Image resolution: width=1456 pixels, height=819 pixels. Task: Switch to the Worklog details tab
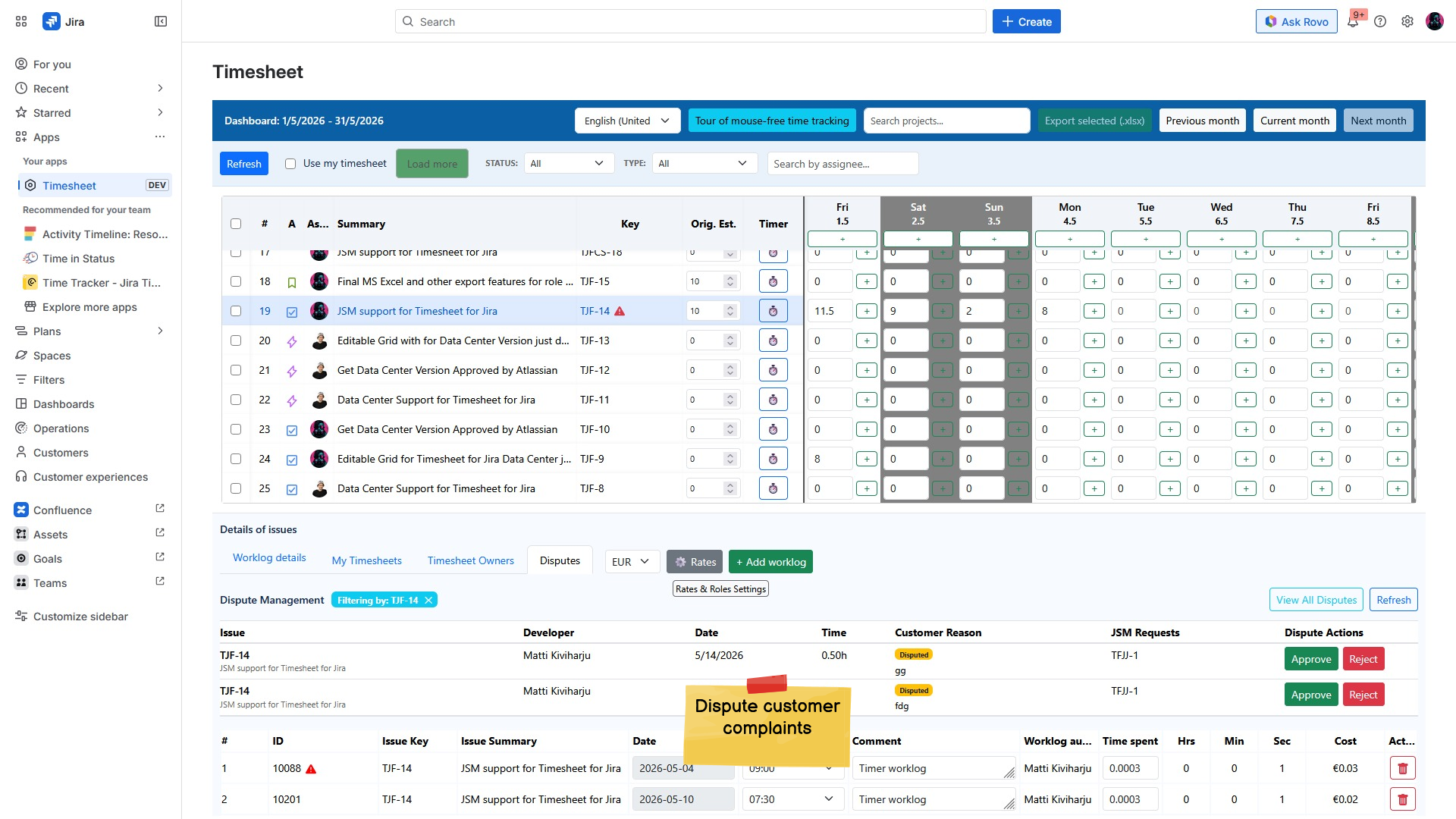pyautogui.click(x=269, y=557)
